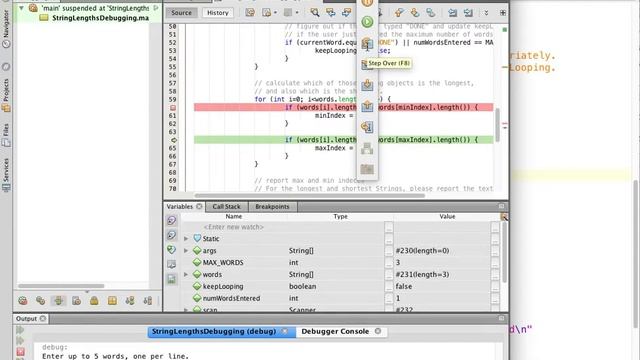Screen dimensions: 640x360
Task: Click the resume arrow beside 'main' suspended thread
Action: 156,8
